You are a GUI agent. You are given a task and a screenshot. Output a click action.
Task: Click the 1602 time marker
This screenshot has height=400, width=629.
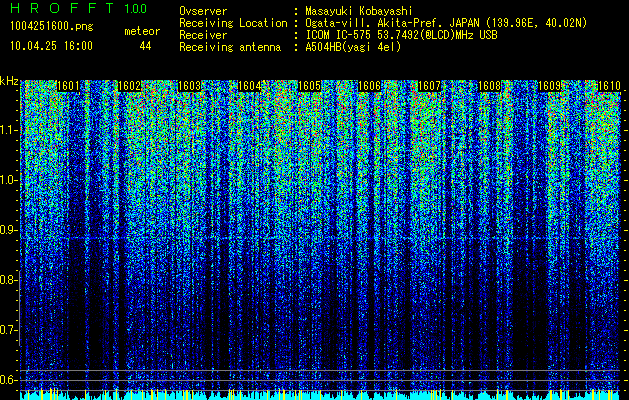click(129, 86)
